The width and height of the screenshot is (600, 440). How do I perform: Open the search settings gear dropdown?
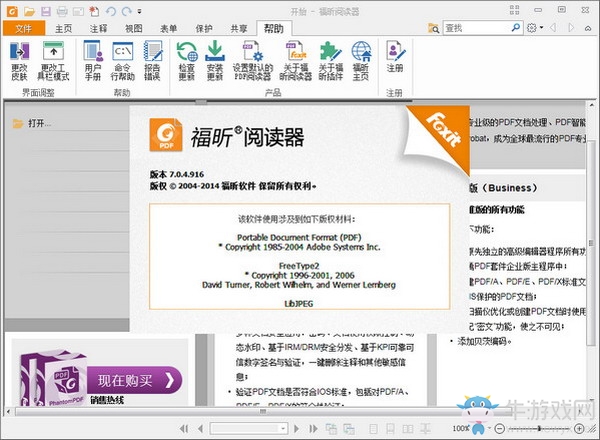(x=535, y=28)
